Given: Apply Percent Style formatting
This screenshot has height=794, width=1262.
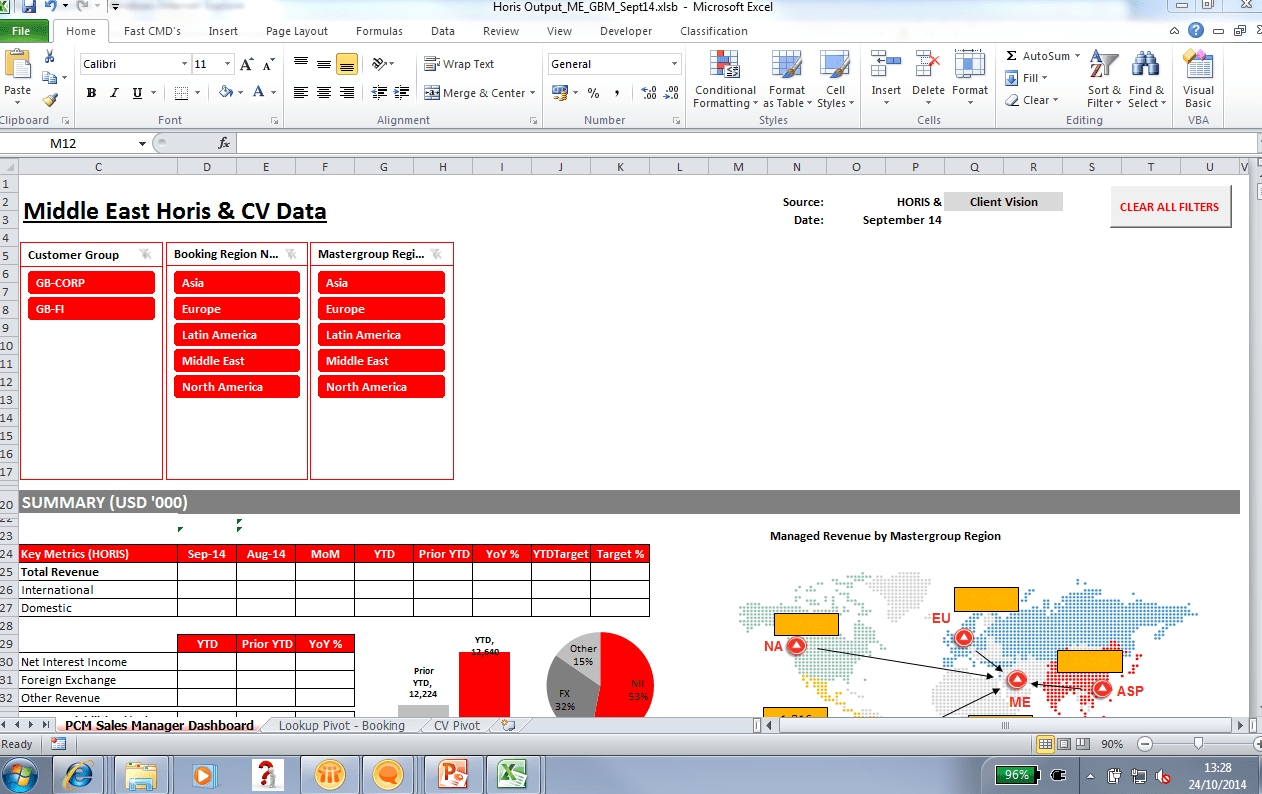Looking at the screenshot, I should click(594, 93).
